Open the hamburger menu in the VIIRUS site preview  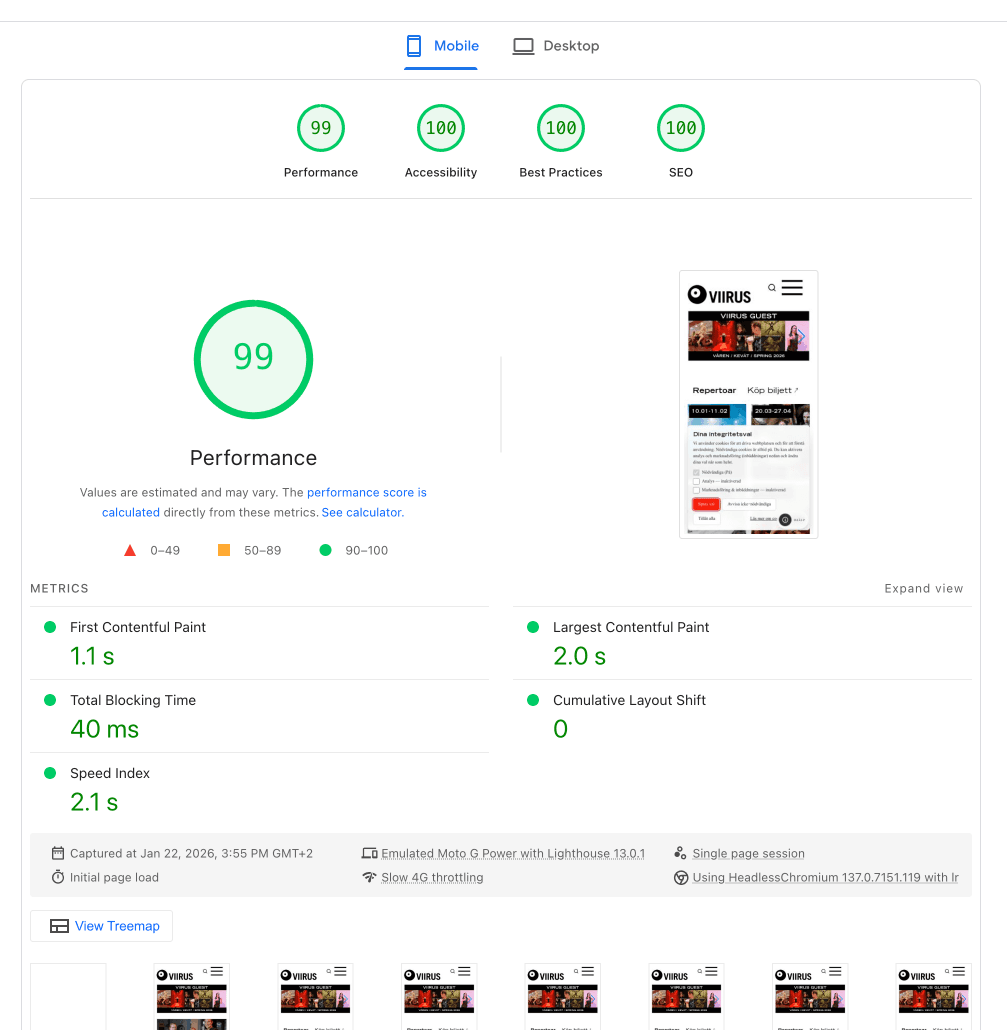792,288
